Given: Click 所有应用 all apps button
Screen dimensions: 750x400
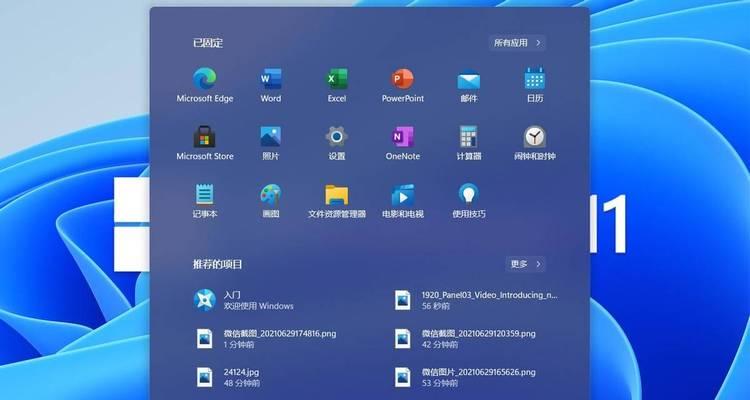Looking at the screenshot, I should pos(517,43).
